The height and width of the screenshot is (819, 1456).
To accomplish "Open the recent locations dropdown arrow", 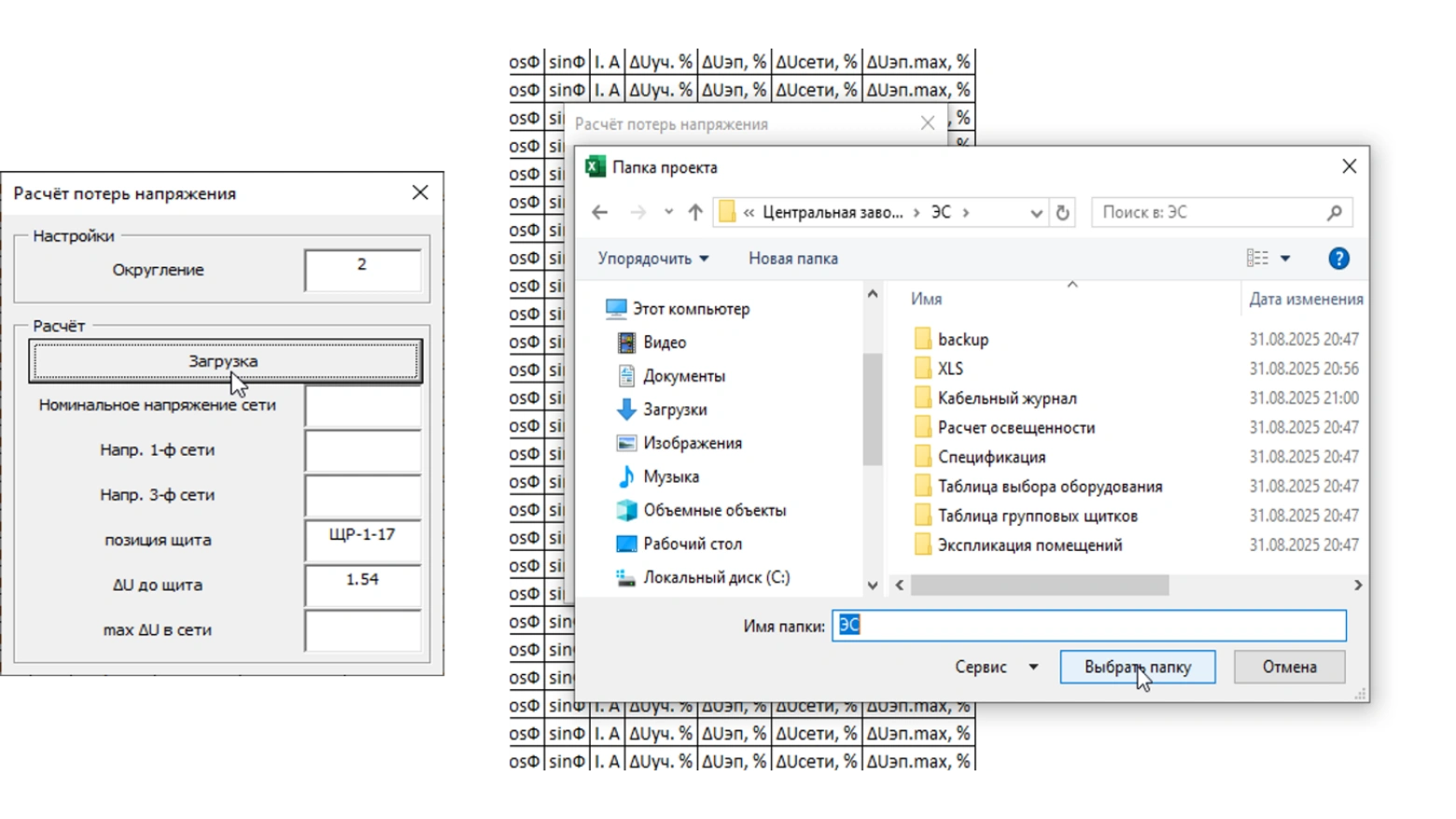I will pyautogui.click(x=668, y=213).
